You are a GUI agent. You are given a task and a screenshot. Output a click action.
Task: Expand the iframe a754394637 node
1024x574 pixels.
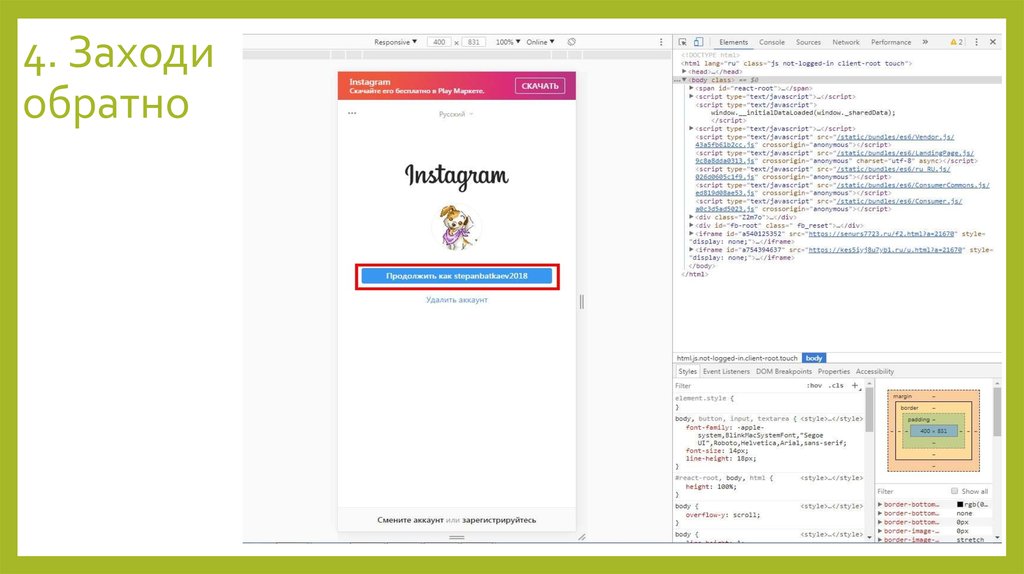pyautogui.click(x=691, y=249)
